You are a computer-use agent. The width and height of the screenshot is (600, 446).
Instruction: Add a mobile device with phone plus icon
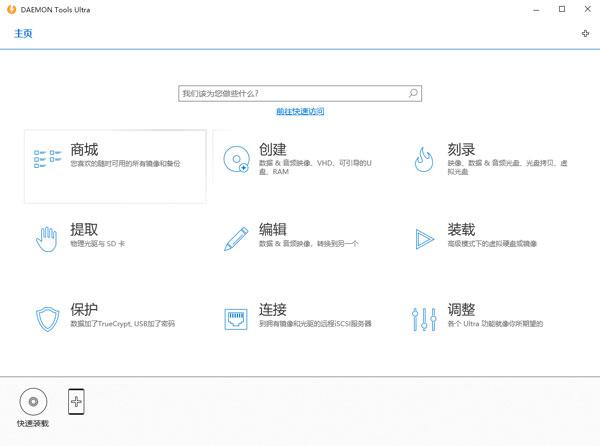point(76,402)
